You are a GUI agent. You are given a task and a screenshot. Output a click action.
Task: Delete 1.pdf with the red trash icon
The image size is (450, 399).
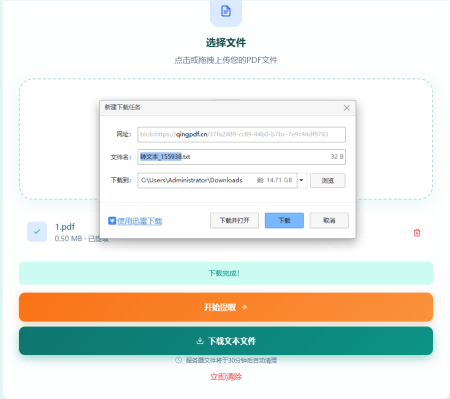[x=417, y=233]
